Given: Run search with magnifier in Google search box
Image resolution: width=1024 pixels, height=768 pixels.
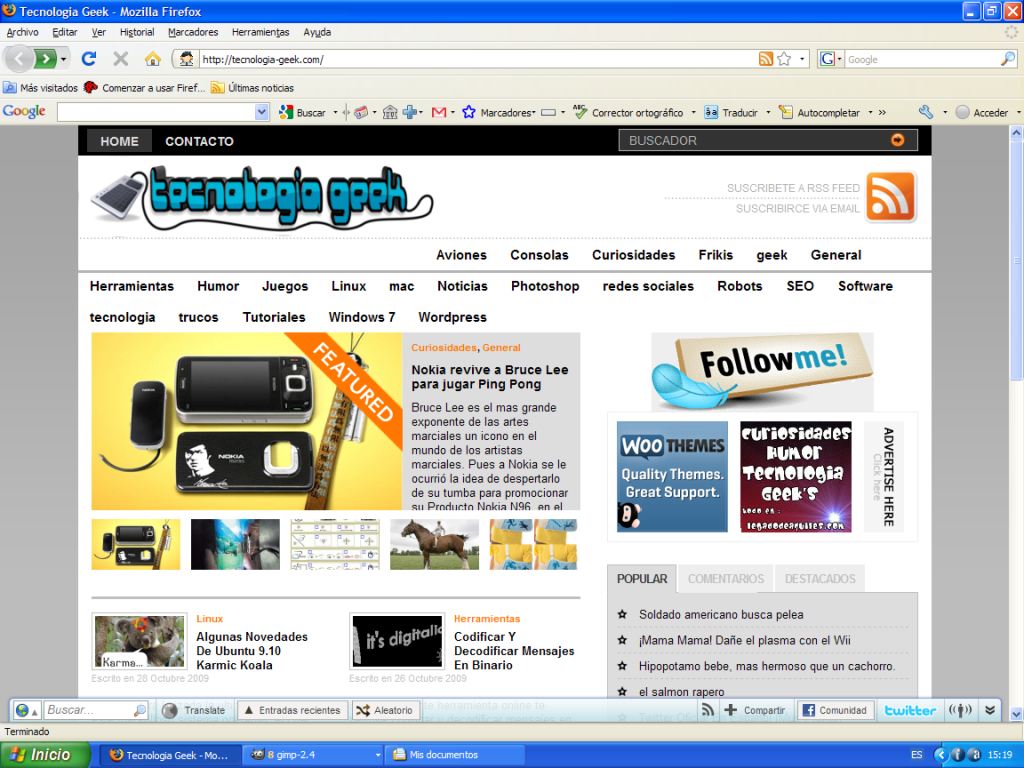Looking at the screenshot, I should tap(1008, 59).
